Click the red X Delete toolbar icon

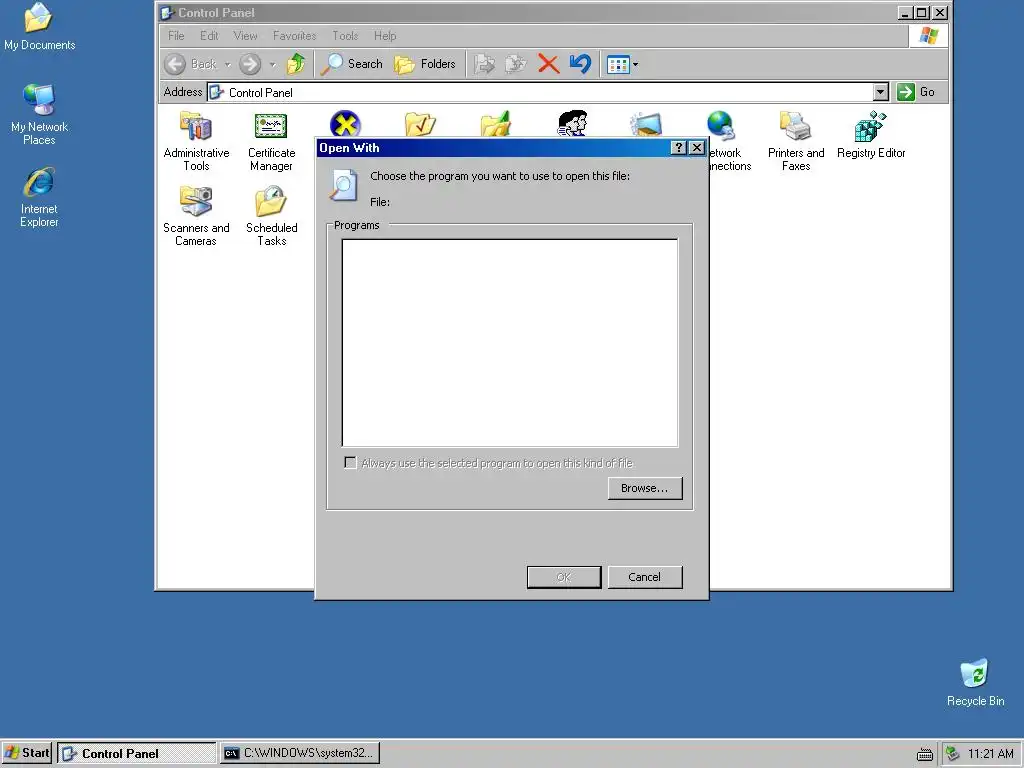pos(549,64)
